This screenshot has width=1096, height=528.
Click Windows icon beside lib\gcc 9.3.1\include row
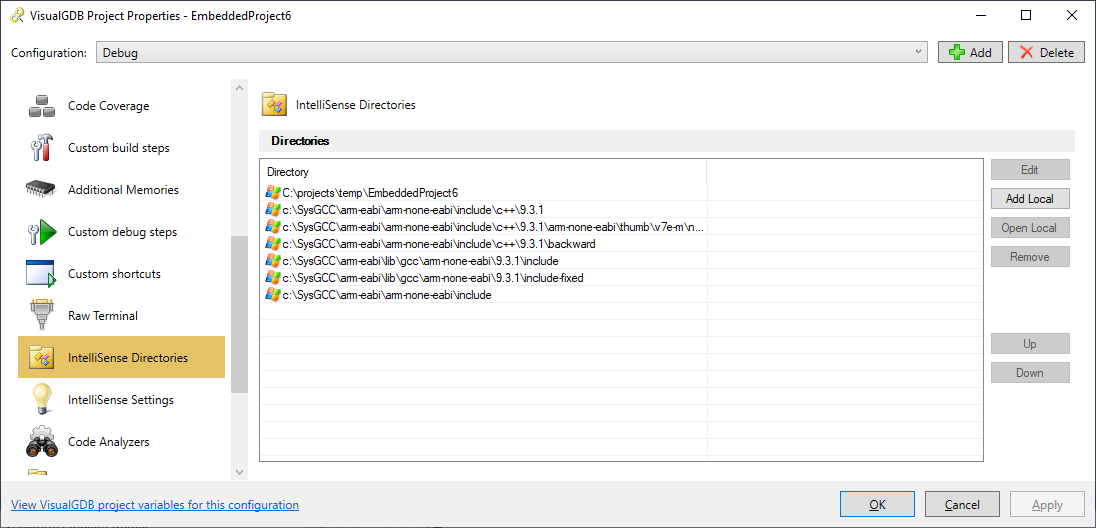273,261
